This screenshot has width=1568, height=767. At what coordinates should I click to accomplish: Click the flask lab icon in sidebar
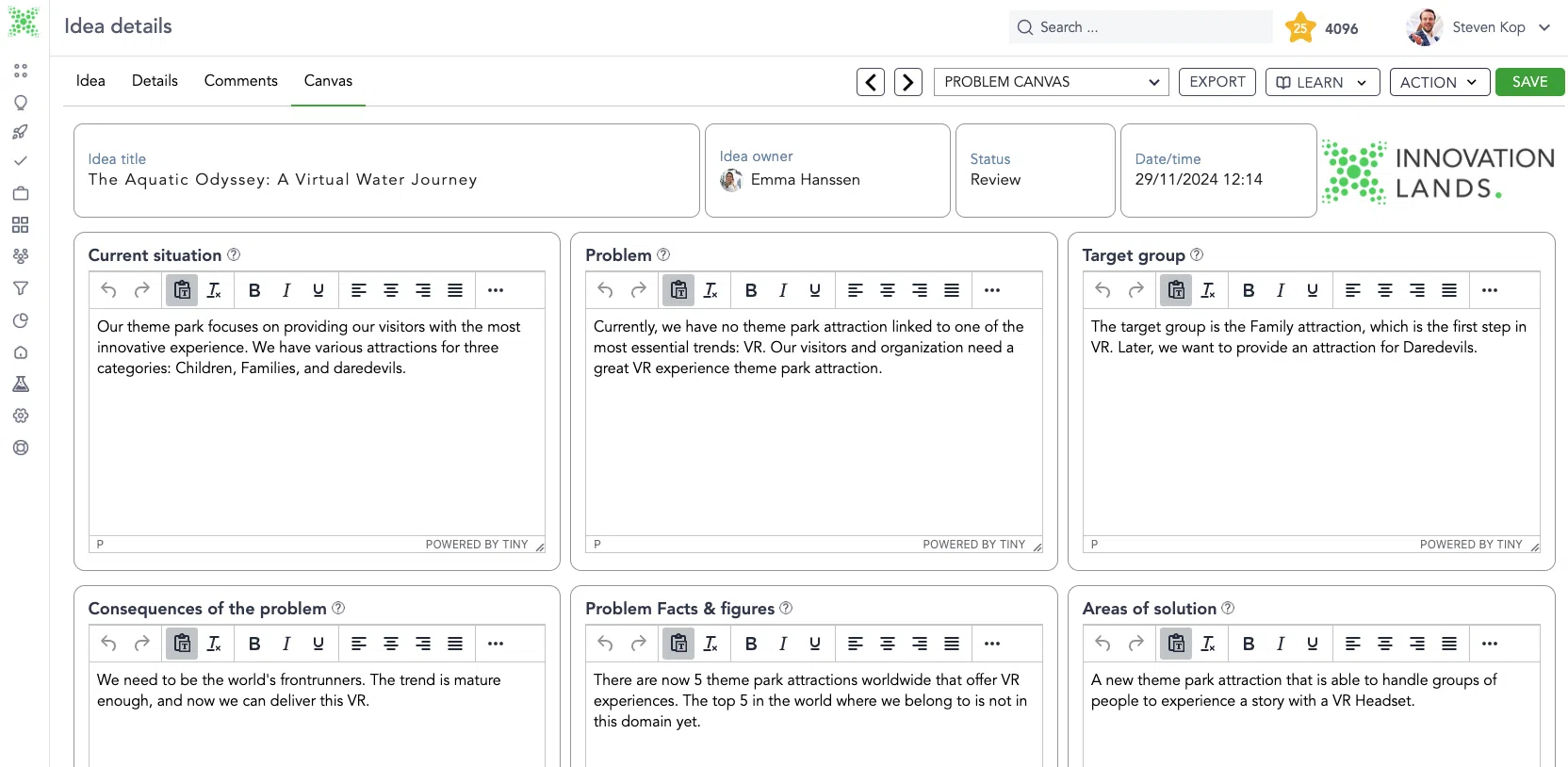tap(21, 384)
